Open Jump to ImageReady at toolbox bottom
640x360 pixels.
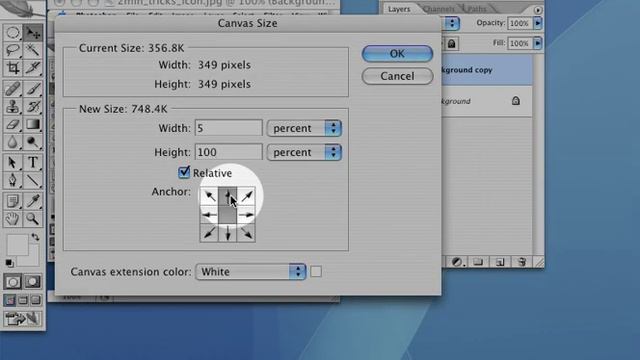[23, 318]
